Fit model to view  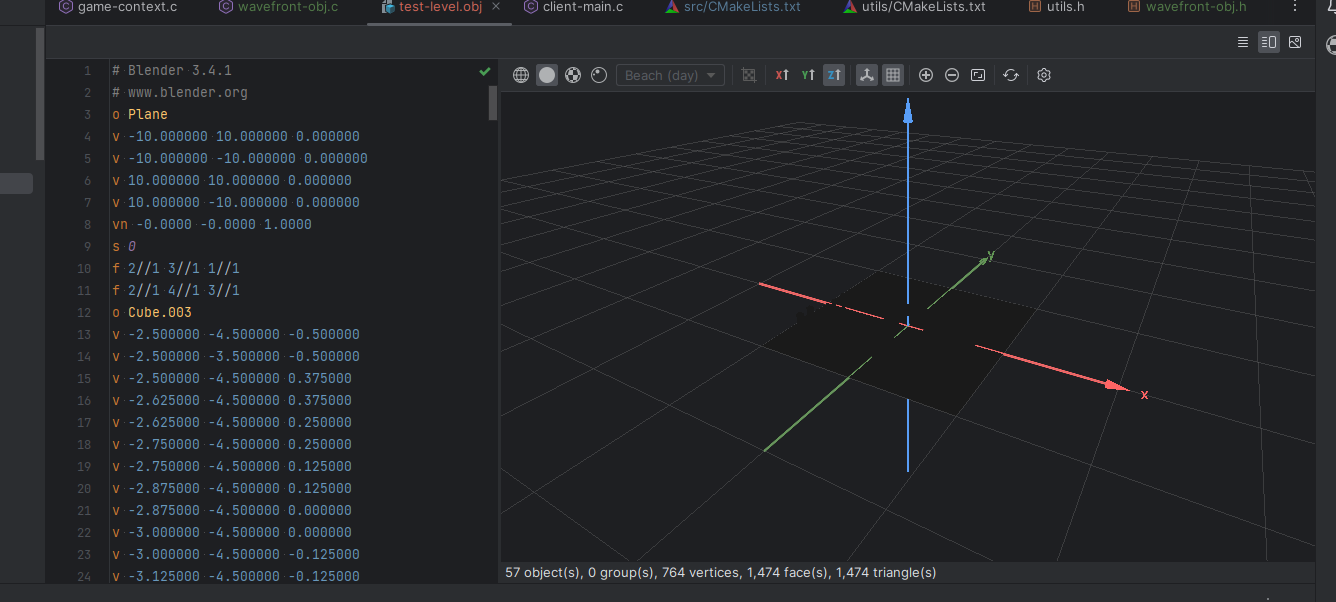point(978,75)
